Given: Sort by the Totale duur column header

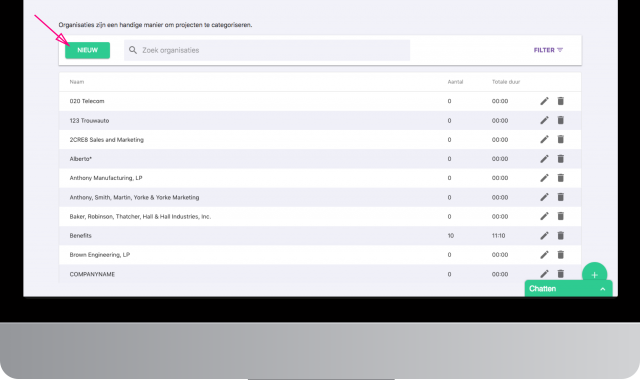Looking at the screenshot, I should (506, 82).
